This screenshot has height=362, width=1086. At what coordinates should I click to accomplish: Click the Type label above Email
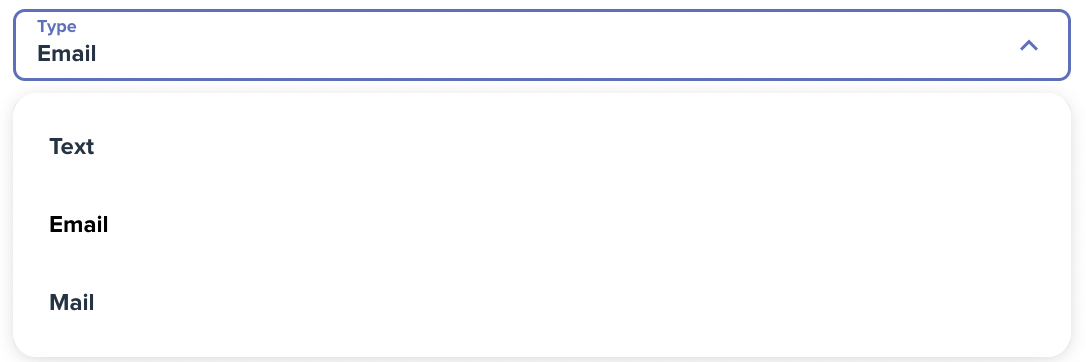point(57,26)
